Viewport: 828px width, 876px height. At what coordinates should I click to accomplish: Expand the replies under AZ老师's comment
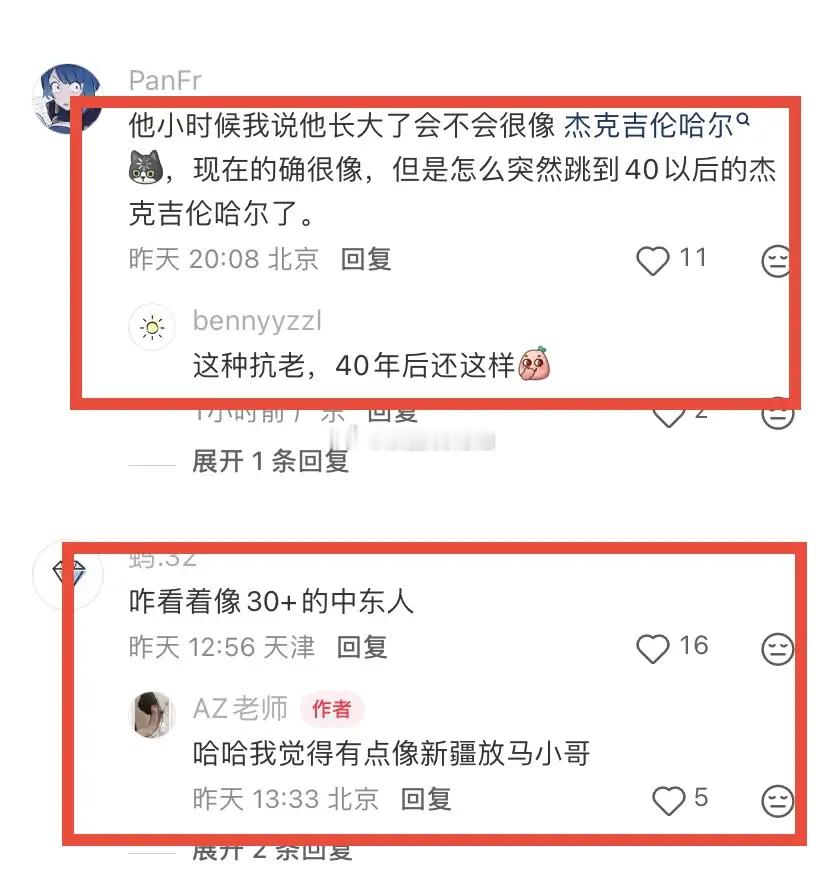coord(272,851)
